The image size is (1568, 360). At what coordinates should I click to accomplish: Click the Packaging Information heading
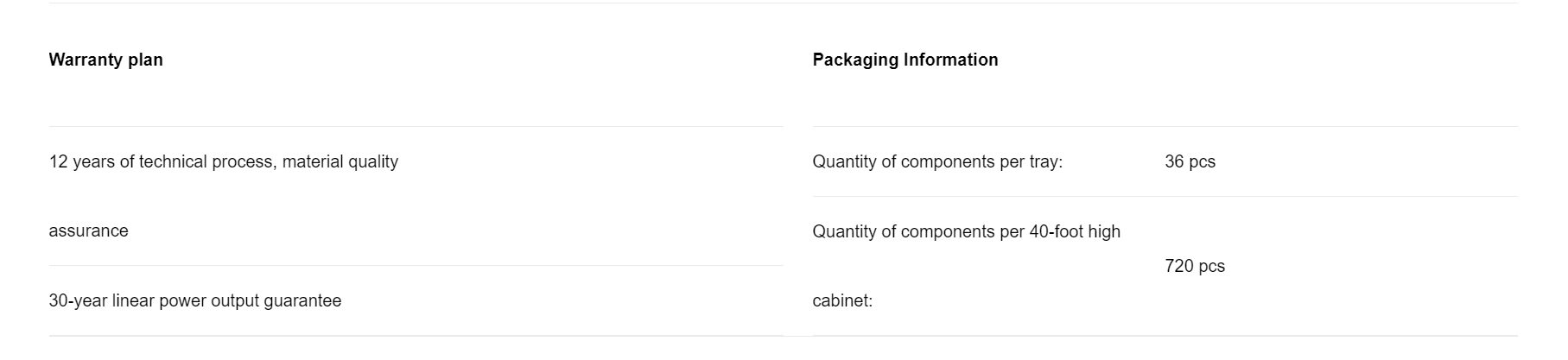click(905, 60)
